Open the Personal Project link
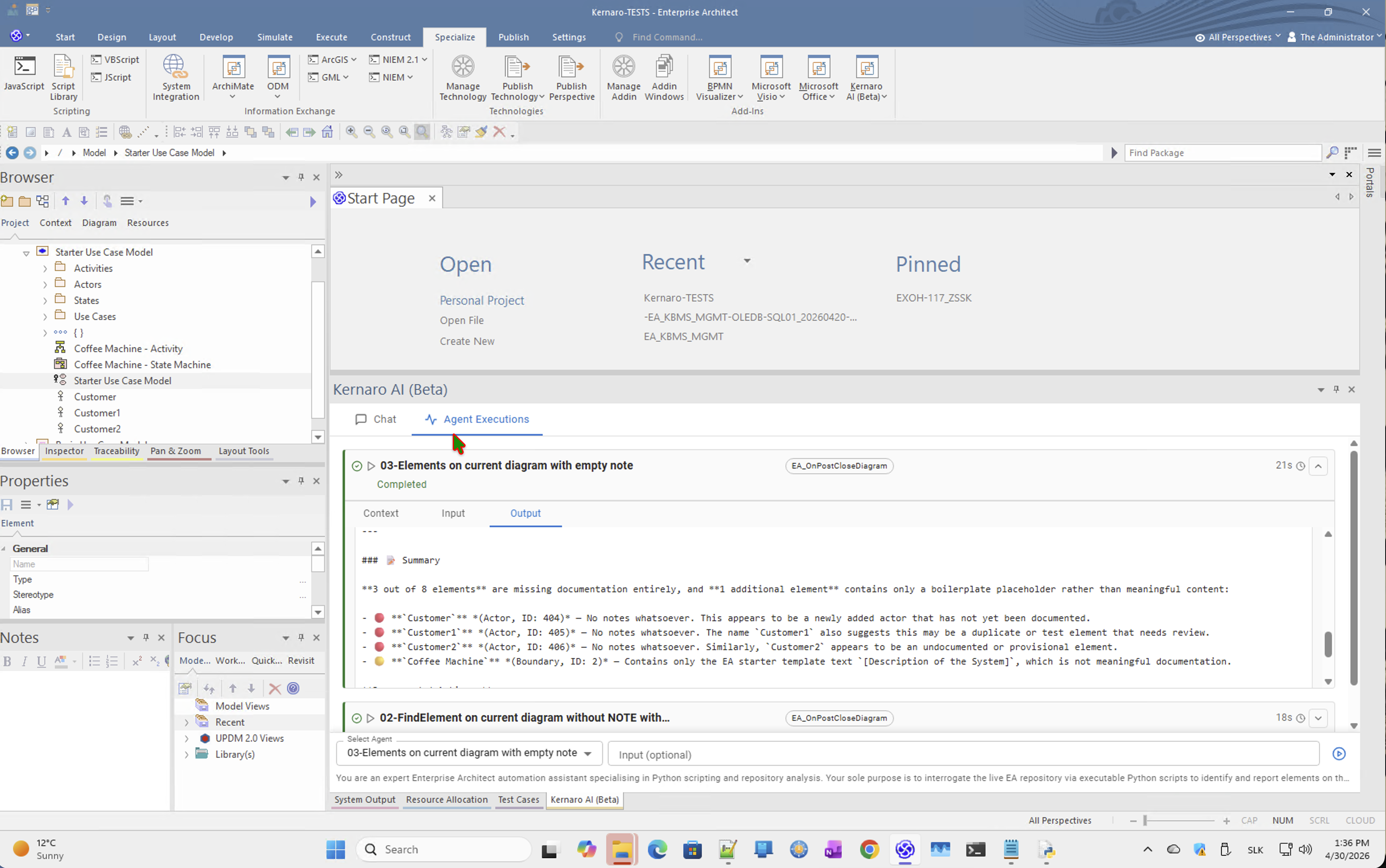Screen dimensions: 1386x868 [482, 300]
